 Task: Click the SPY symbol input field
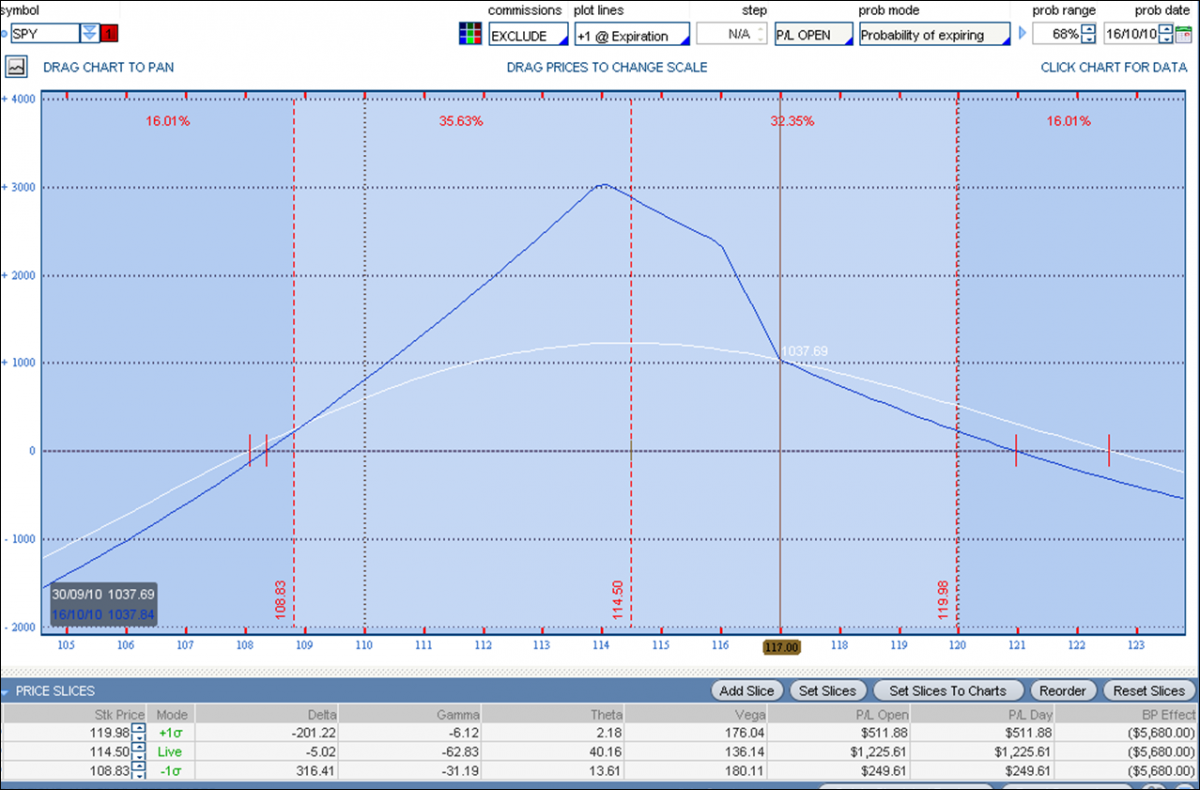click(45, 33)
